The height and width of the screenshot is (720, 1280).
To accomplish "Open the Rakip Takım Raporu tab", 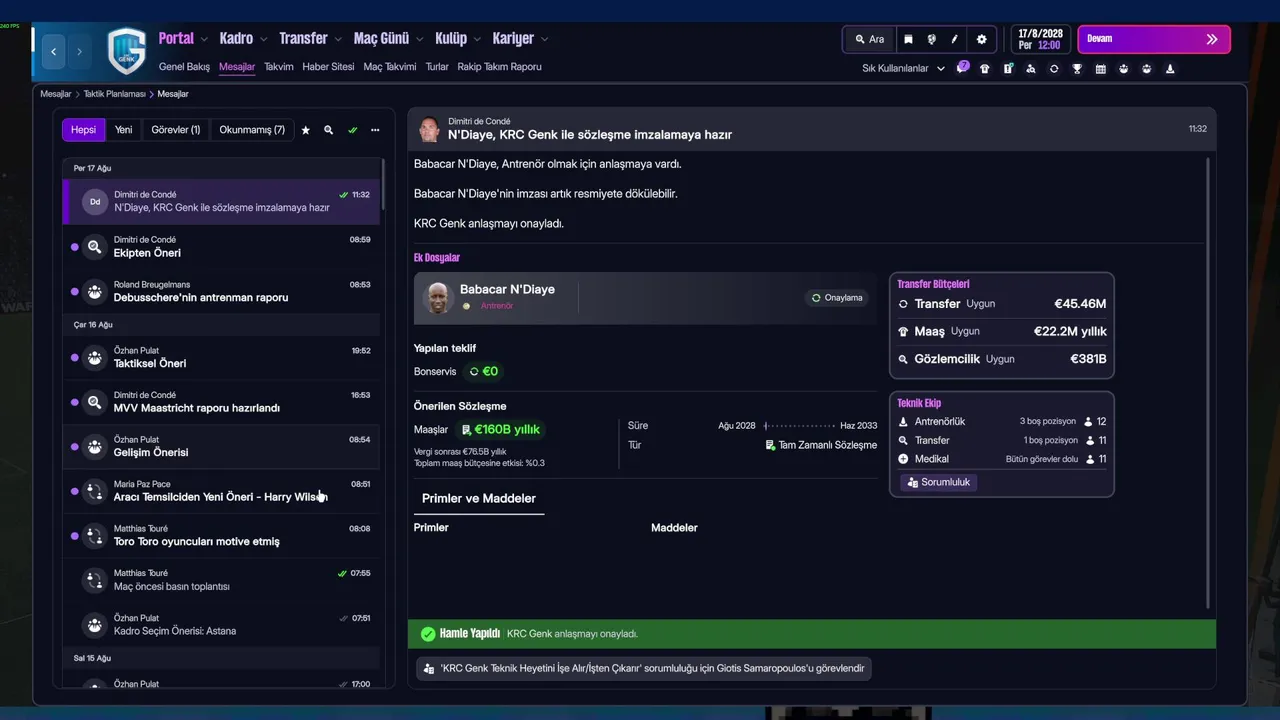I will tap(499, 67).
